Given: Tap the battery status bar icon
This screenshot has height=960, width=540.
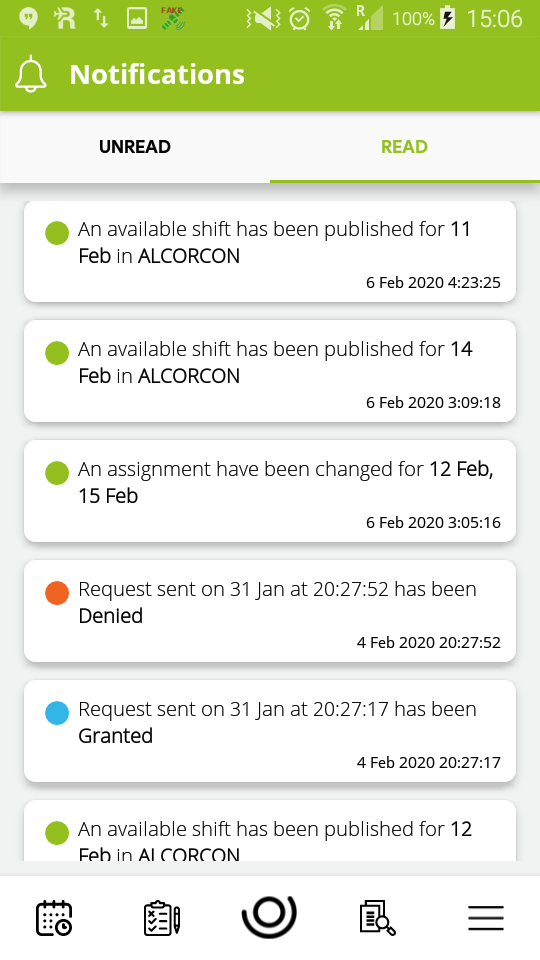Looking at the screenshot, I should pos(448,18).
